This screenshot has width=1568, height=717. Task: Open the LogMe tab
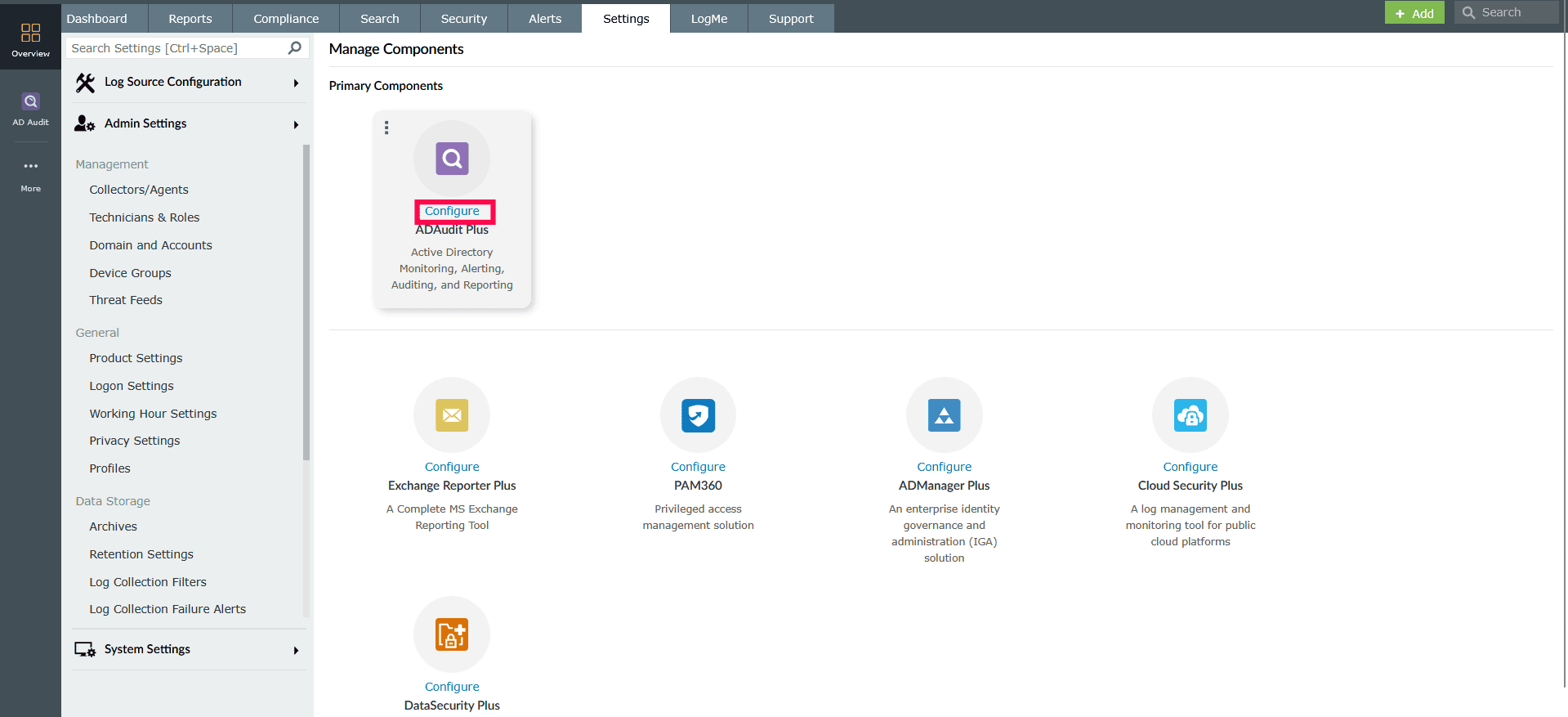(709, 19)
